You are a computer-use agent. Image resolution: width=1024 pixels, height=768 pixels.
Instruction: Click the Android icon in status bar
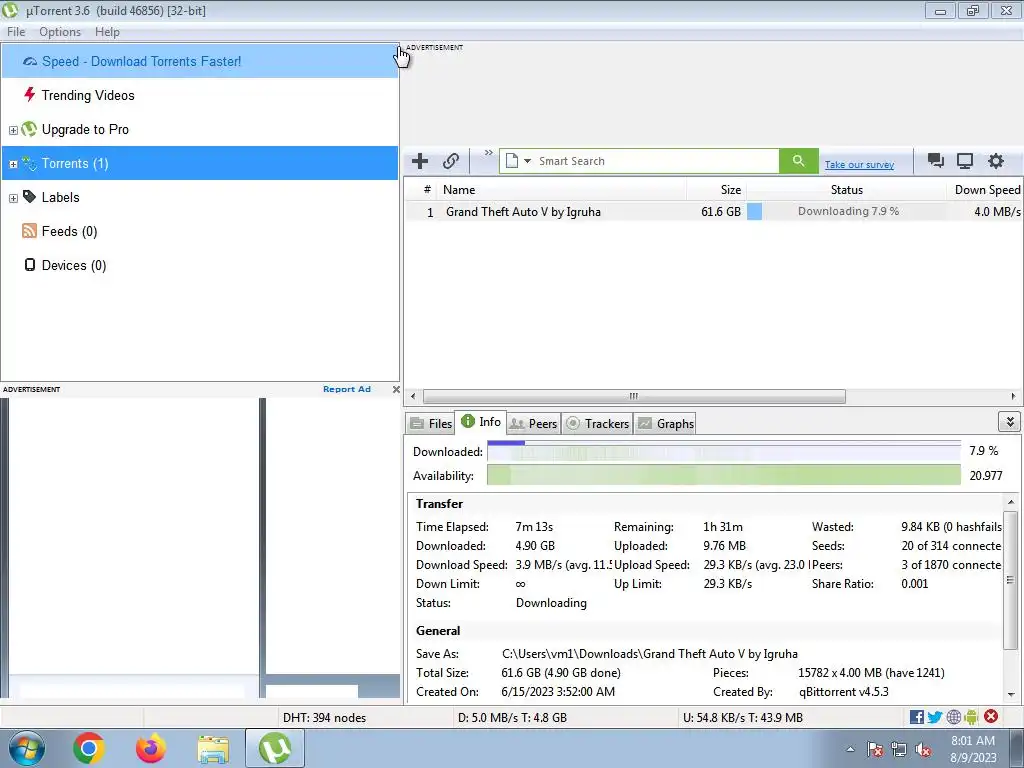(971, 717)
